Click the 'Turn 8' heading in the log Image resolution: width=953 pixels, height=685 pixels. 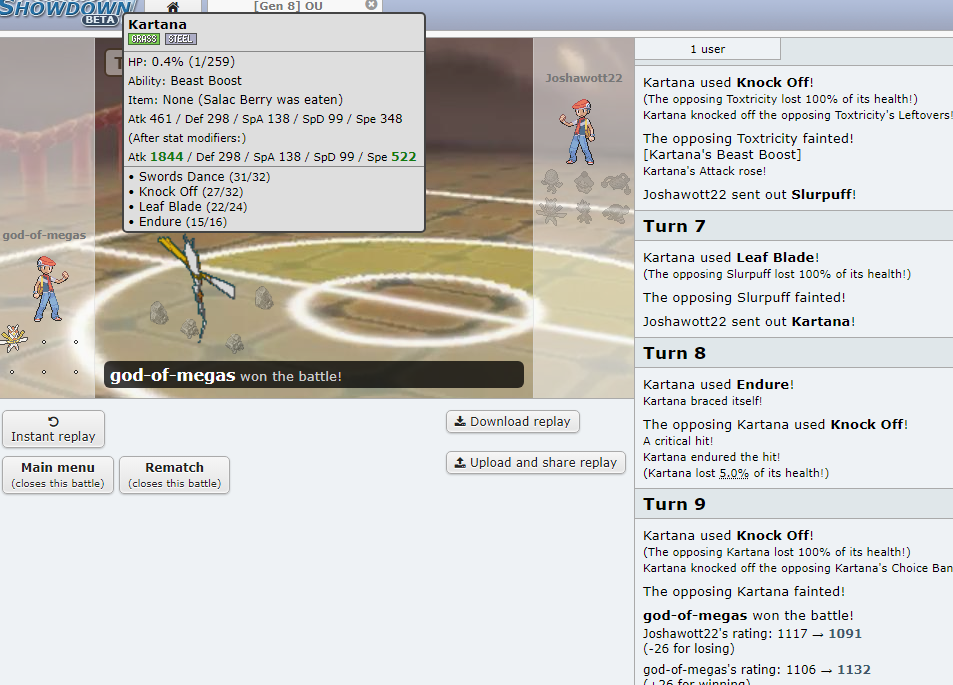pyautogui.click(x=674, y=353)
